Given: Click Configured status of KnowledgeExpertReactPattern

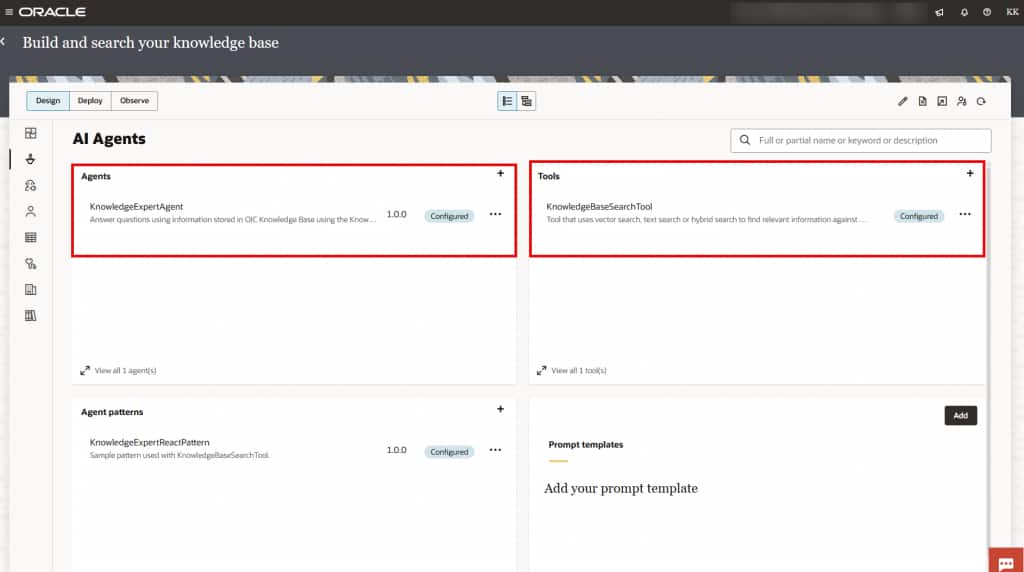Looking at the screenshot, I should [x=449, y=452].
